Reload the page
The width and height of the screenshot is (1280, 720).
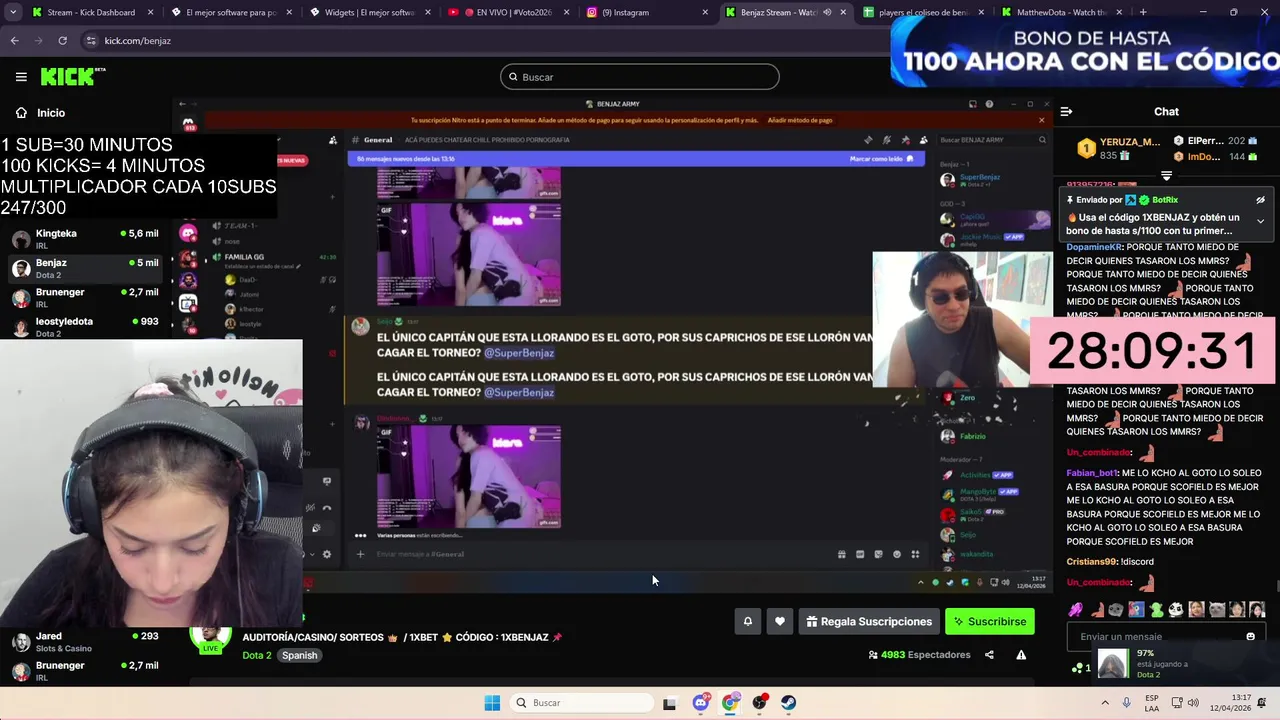pos(62,41)
